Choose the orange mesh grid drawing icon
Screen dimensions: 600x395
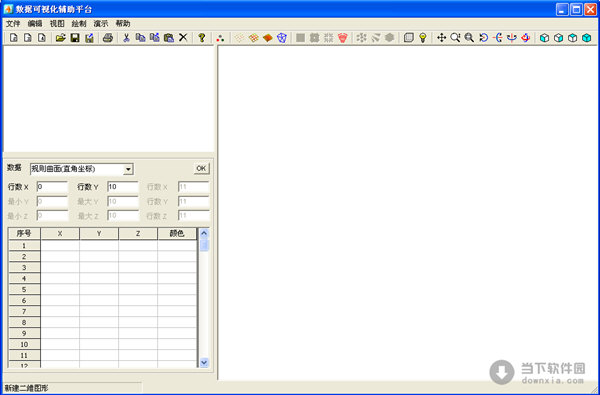click(253, 38)
